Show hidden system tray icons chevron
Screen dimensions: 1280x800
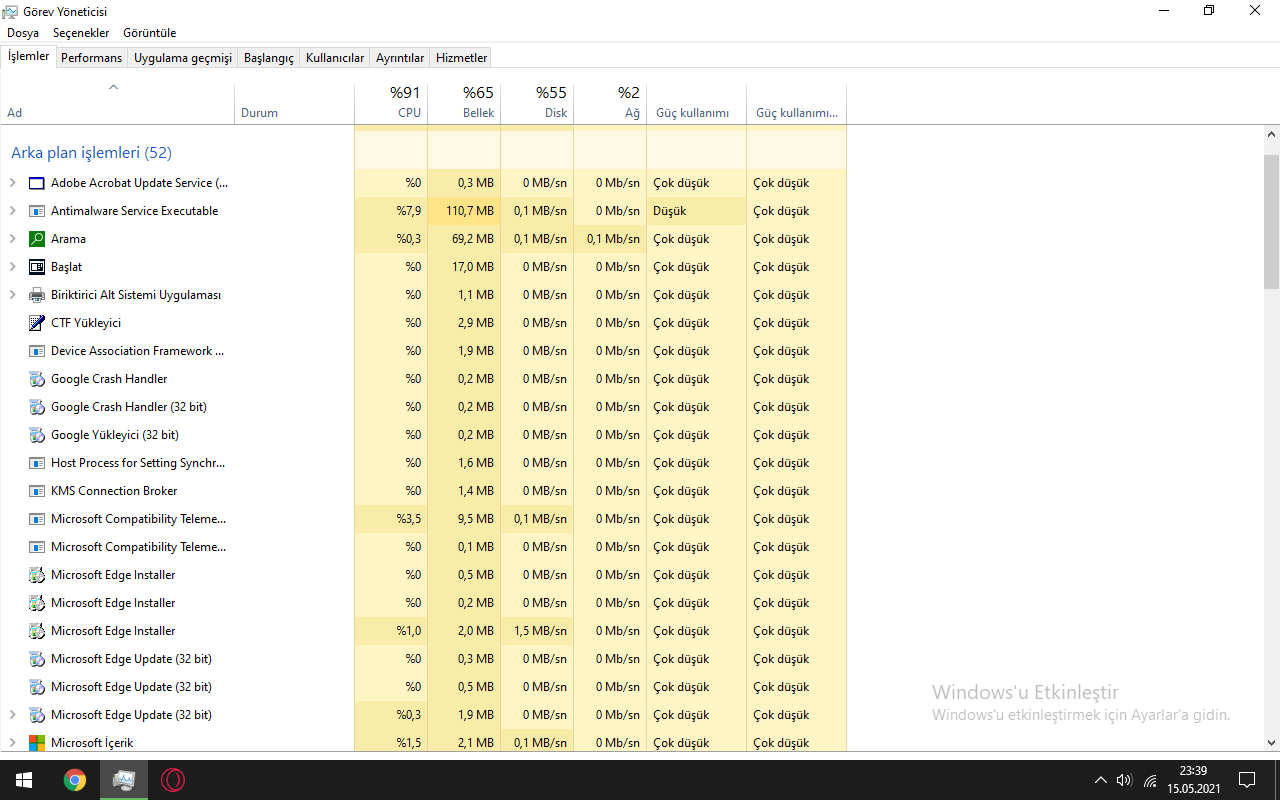click(1101, 780)
